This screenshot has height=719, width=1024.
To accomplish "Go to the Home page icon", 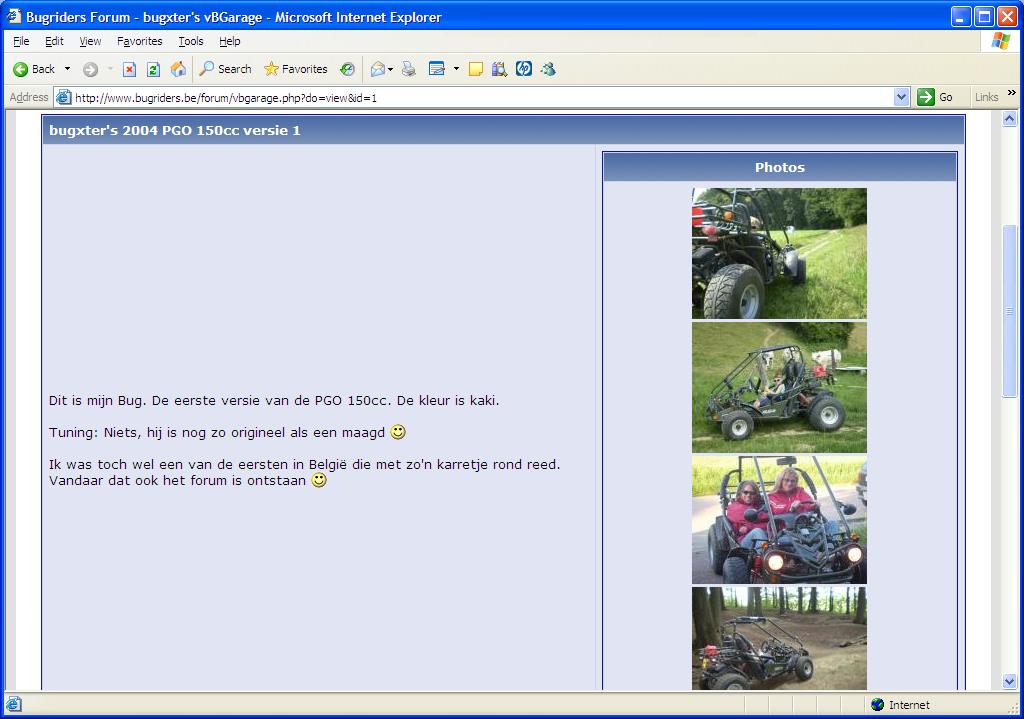I will pyautogui.click(x=178, y=69).
